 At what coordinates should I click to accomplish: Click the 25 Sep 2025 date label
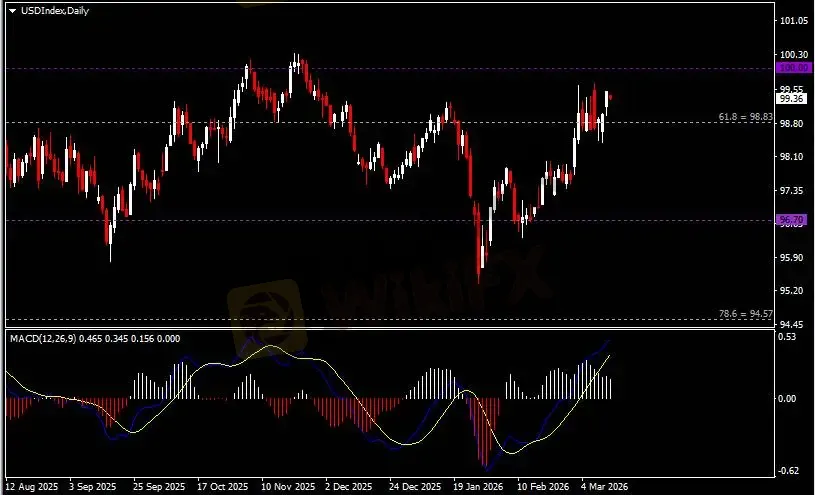[x=159, y=487]
